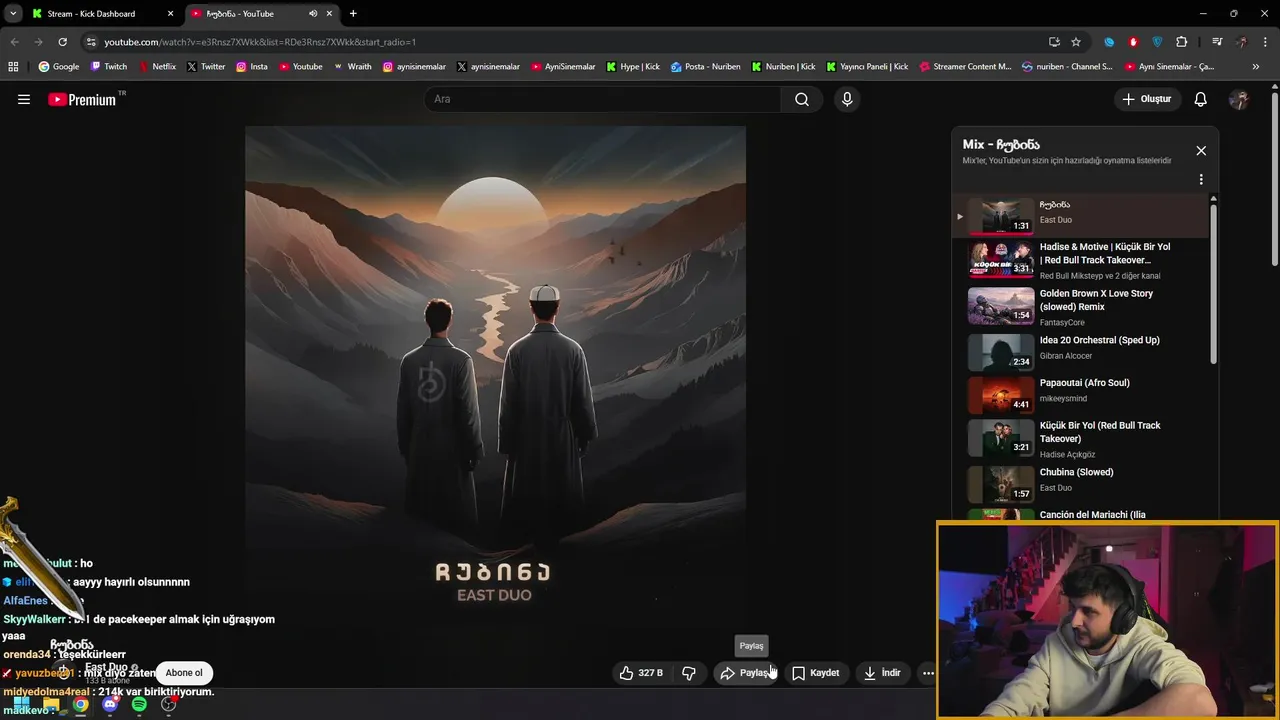Start voice search with microphone icon

tap(847, 99)
